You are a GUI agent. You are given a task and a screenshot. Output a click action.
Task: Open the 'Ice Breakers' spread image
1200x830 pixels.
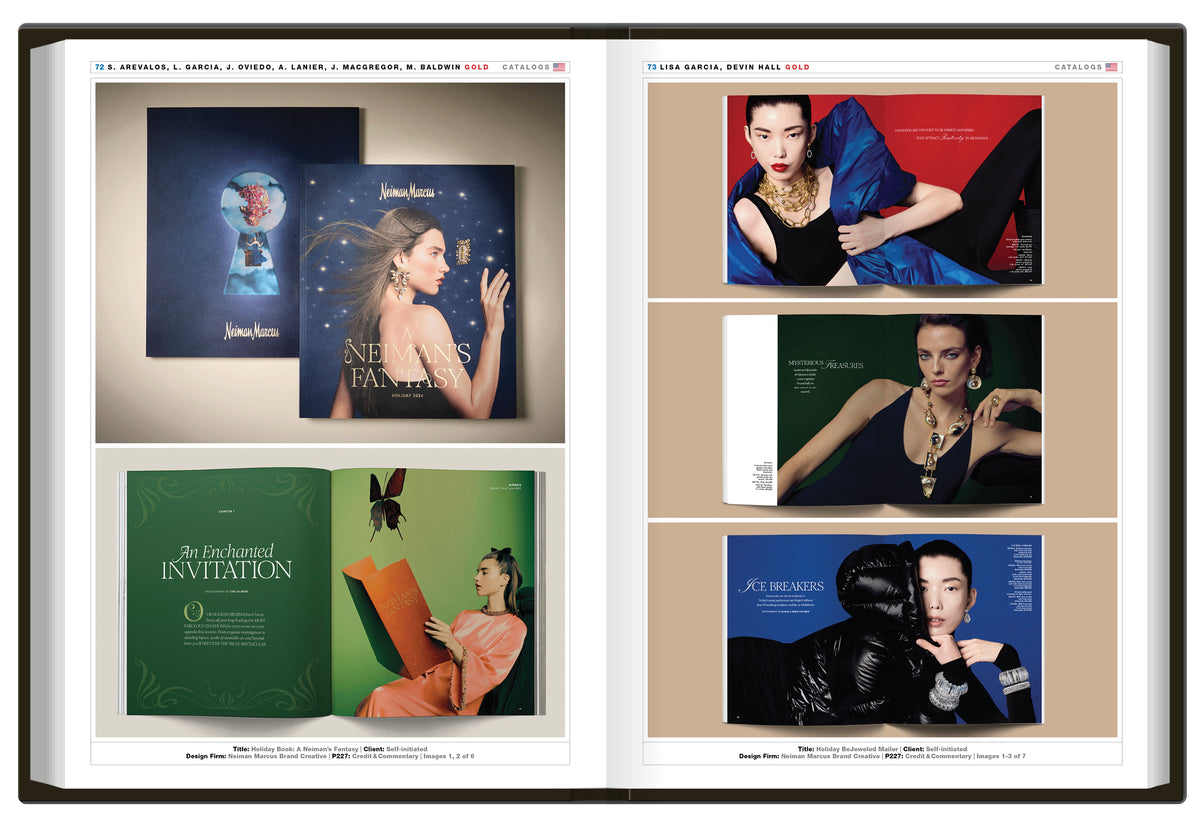[x=883, y=629]
